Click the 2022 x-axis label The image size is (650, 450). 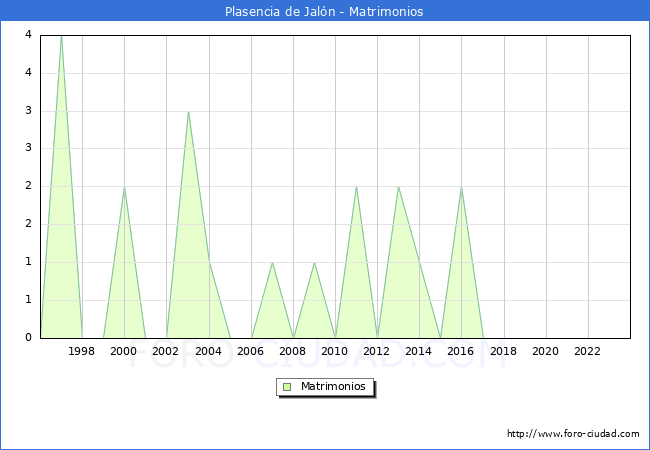587,351
